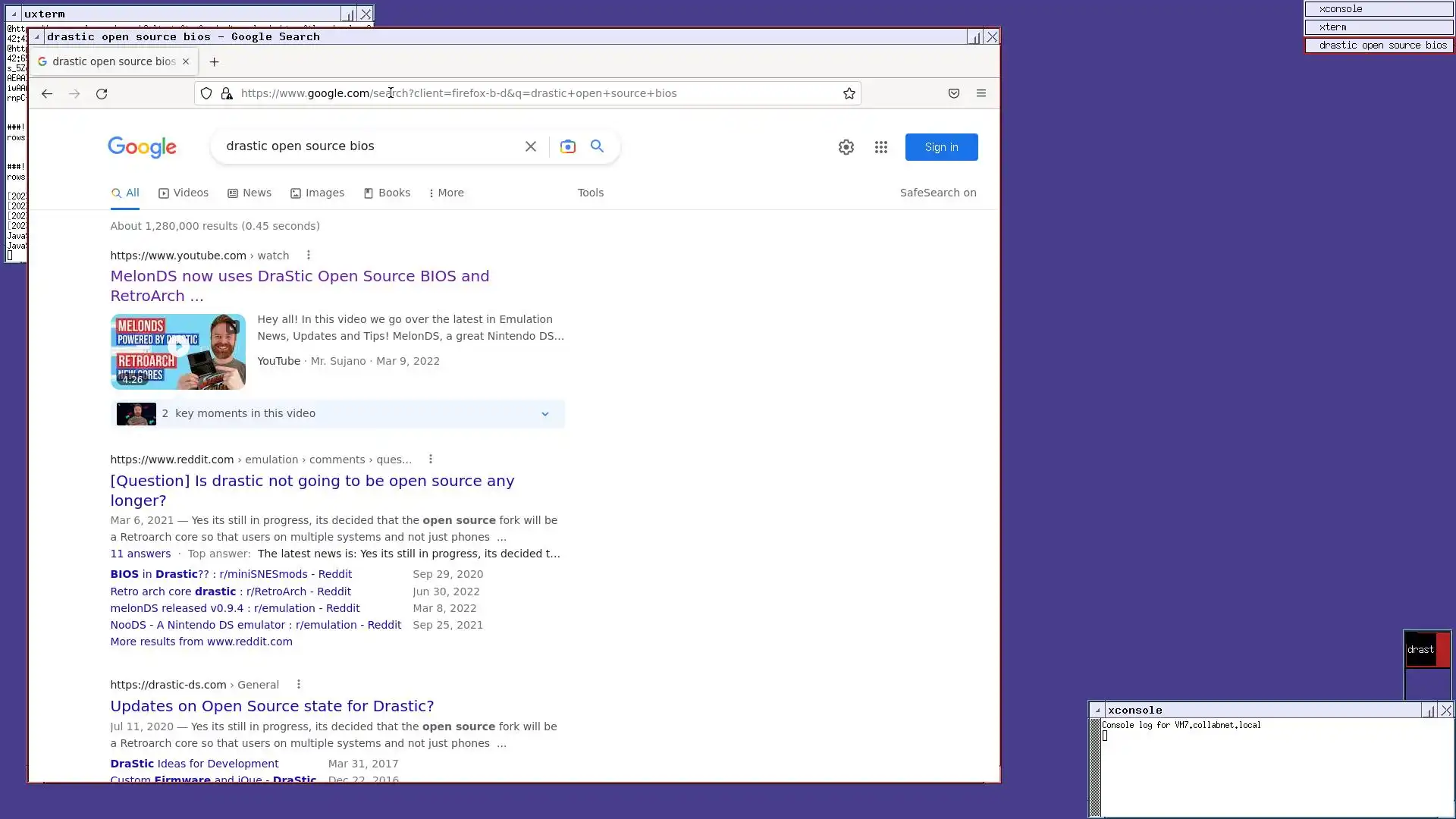Open Save to Pocket icon
This screenshot has height=819, width=1456.
[x=954, y=93]
